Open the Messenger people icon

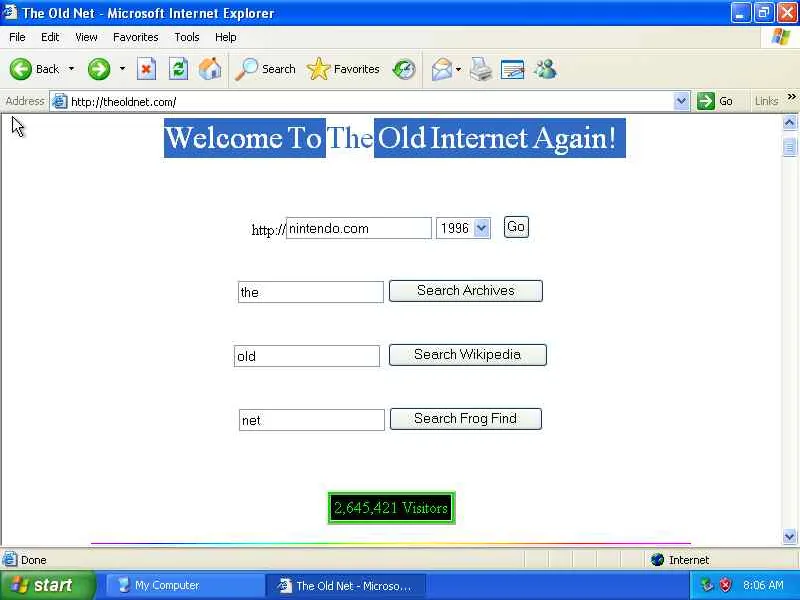tap(545, 69)
